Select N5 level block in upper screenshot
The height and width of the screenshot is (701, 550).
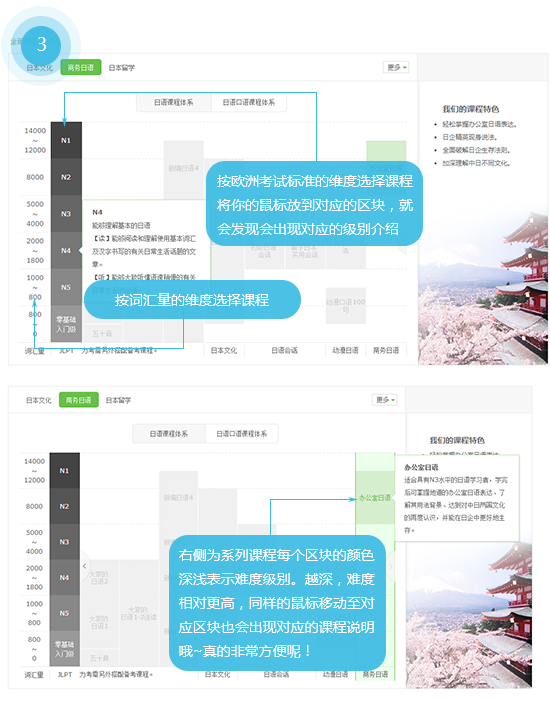point(66,287)
